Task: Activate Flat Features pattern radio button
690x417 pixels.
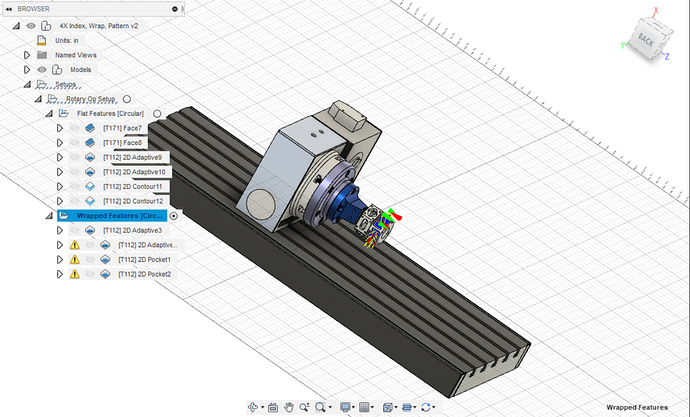Action: pyautogui.click(x=157, y=113)
